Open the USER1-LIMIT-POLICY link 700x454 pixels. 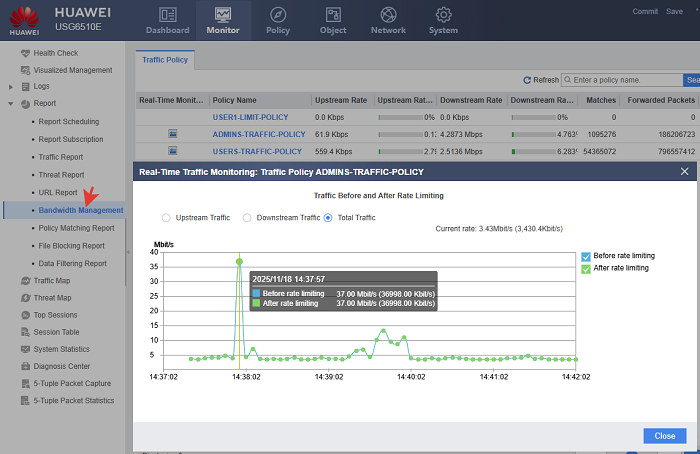pos(250,117)
